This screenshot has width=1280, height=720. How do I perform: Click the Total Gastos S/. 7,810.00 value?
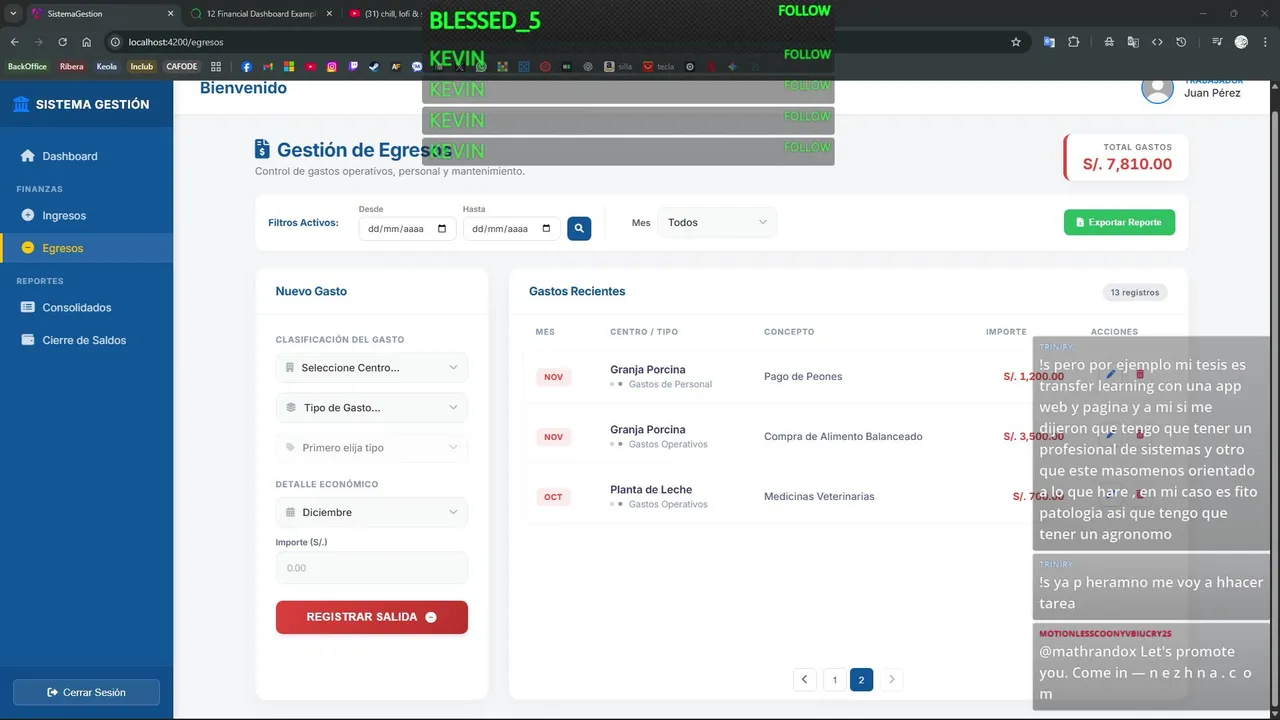(x=1127, y=164)
